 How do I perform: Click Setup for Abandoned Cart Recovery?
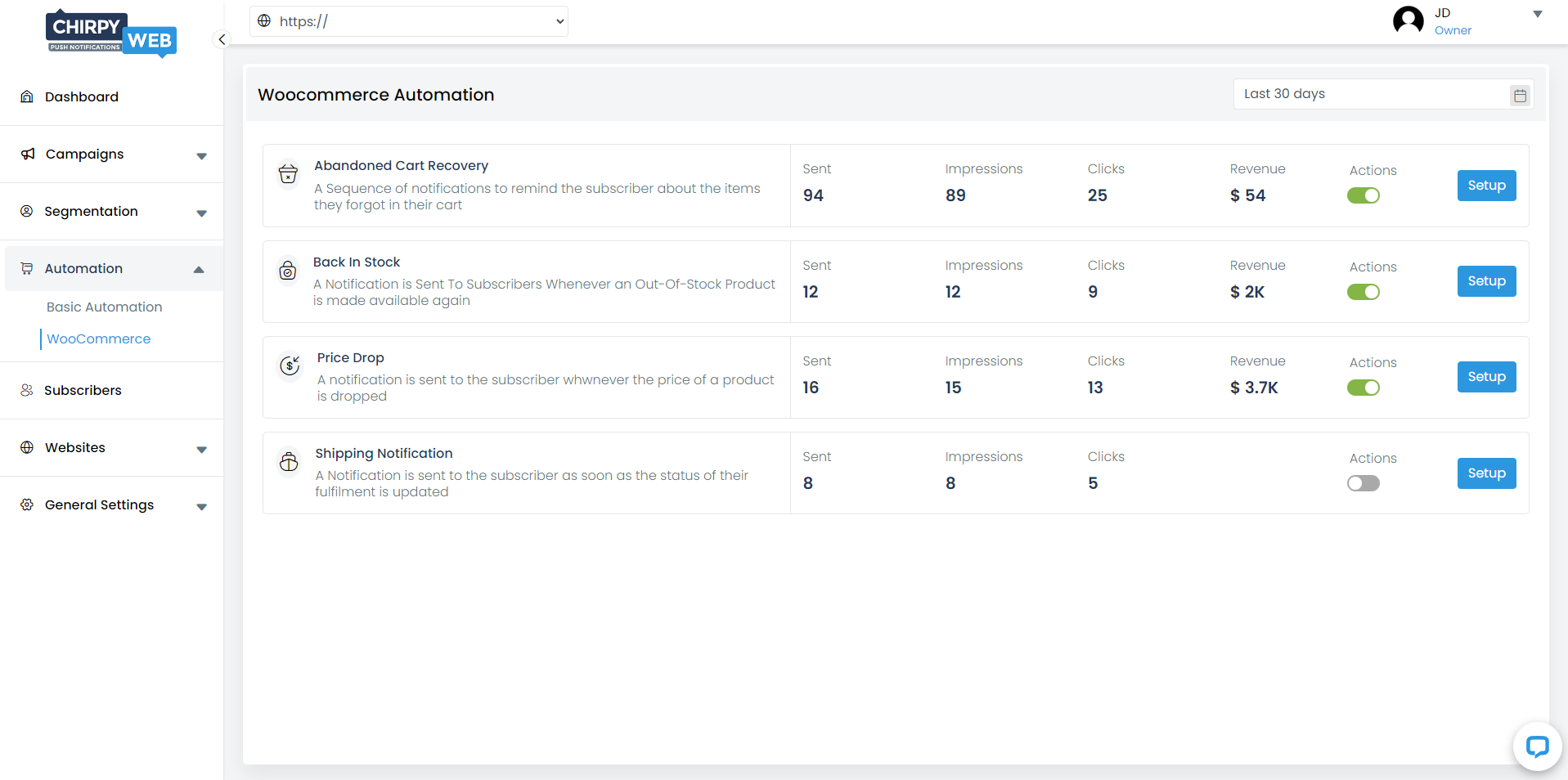(1486, 186)
